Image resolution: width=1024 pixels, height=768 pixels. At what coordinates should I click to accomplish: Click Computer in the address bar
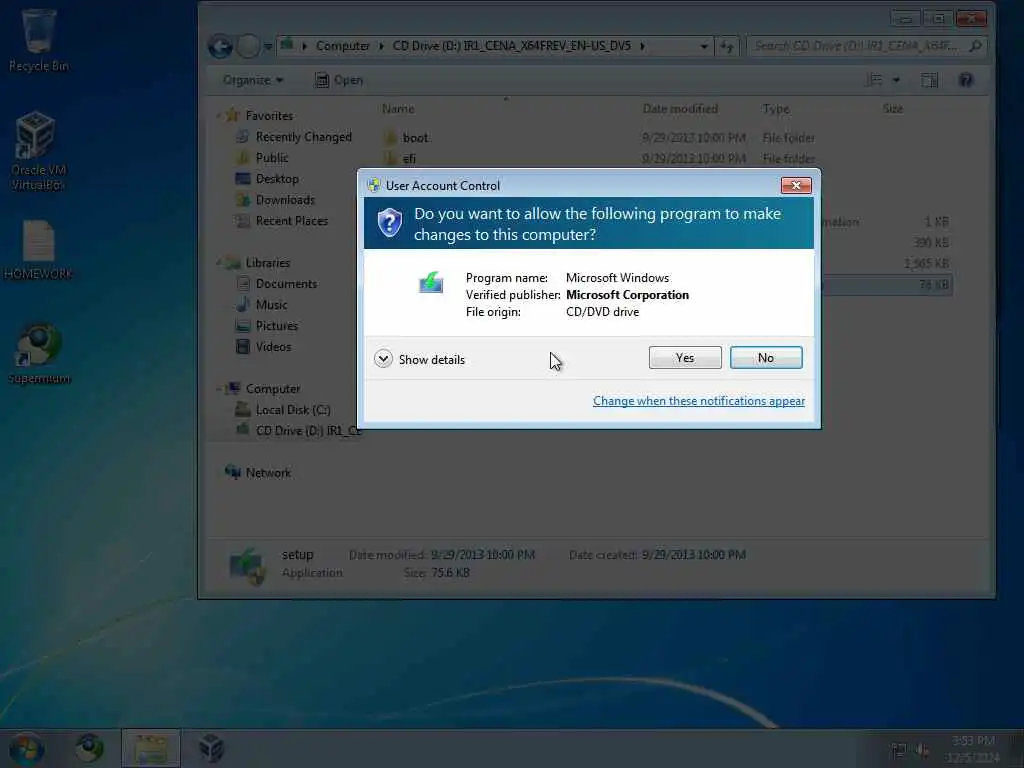[342, 46]
